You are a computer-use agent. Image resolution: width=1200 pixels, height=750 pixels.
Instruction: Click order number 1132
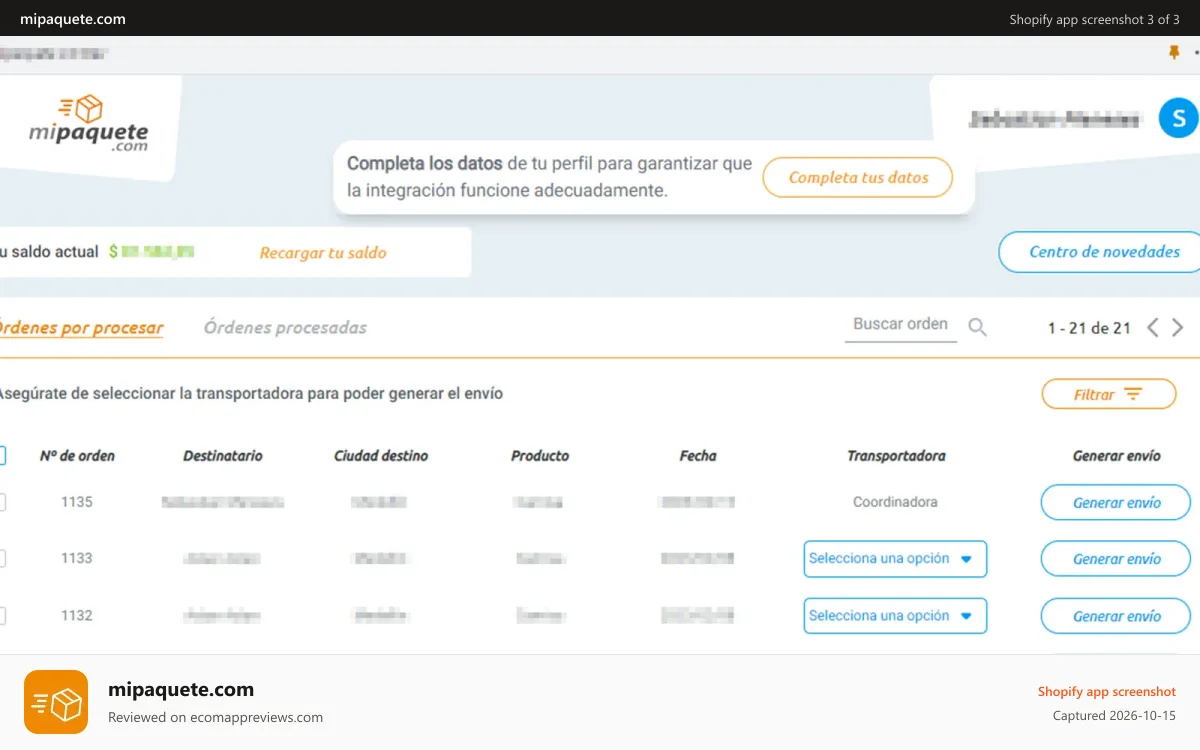point(77,615)
